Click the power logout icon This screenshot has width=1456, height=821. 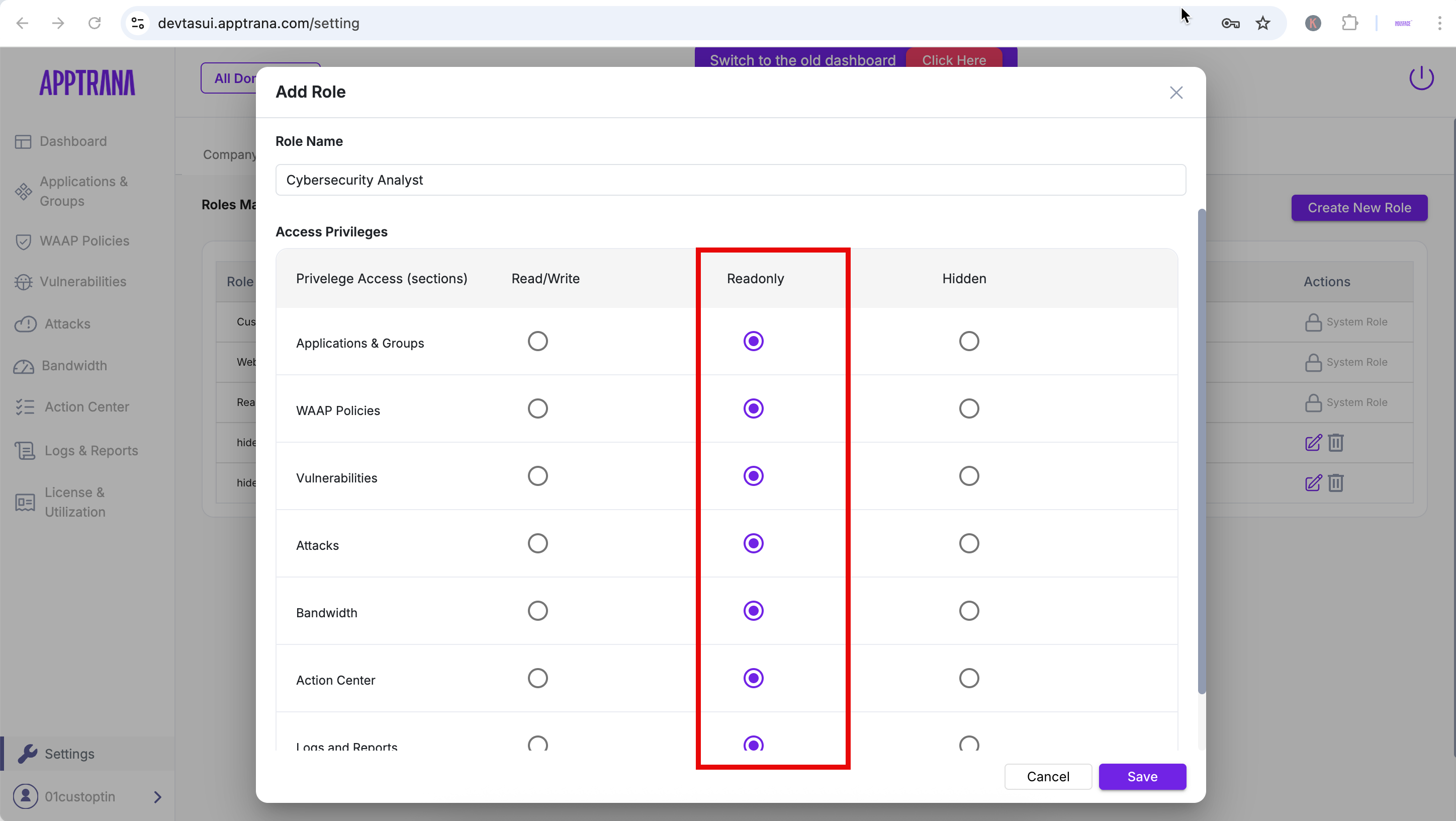[1421, 78]
